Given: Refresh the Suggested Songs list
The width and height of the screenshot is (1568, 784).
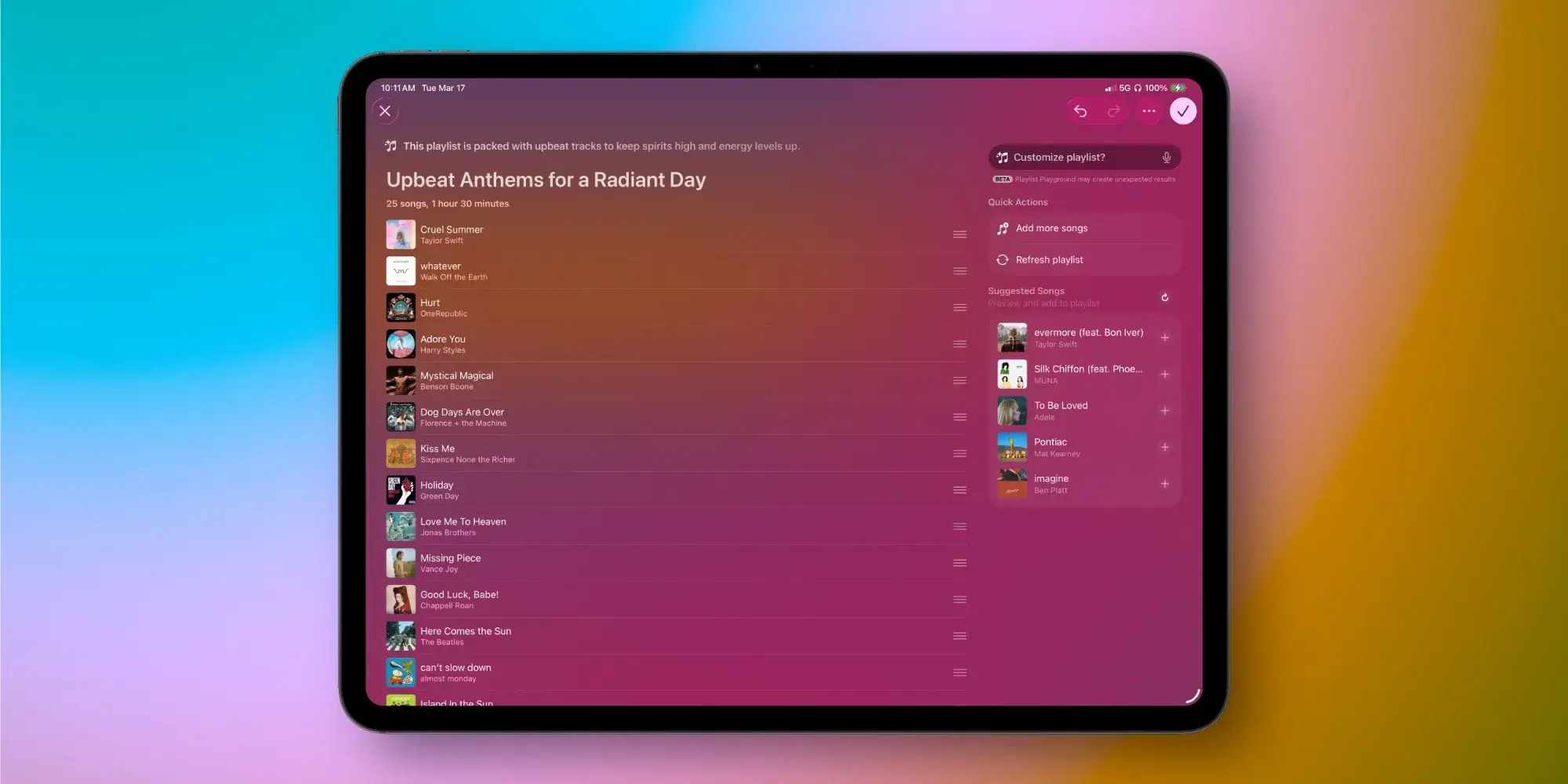Looking at the screenshot, I should [x=1166, y=297].
